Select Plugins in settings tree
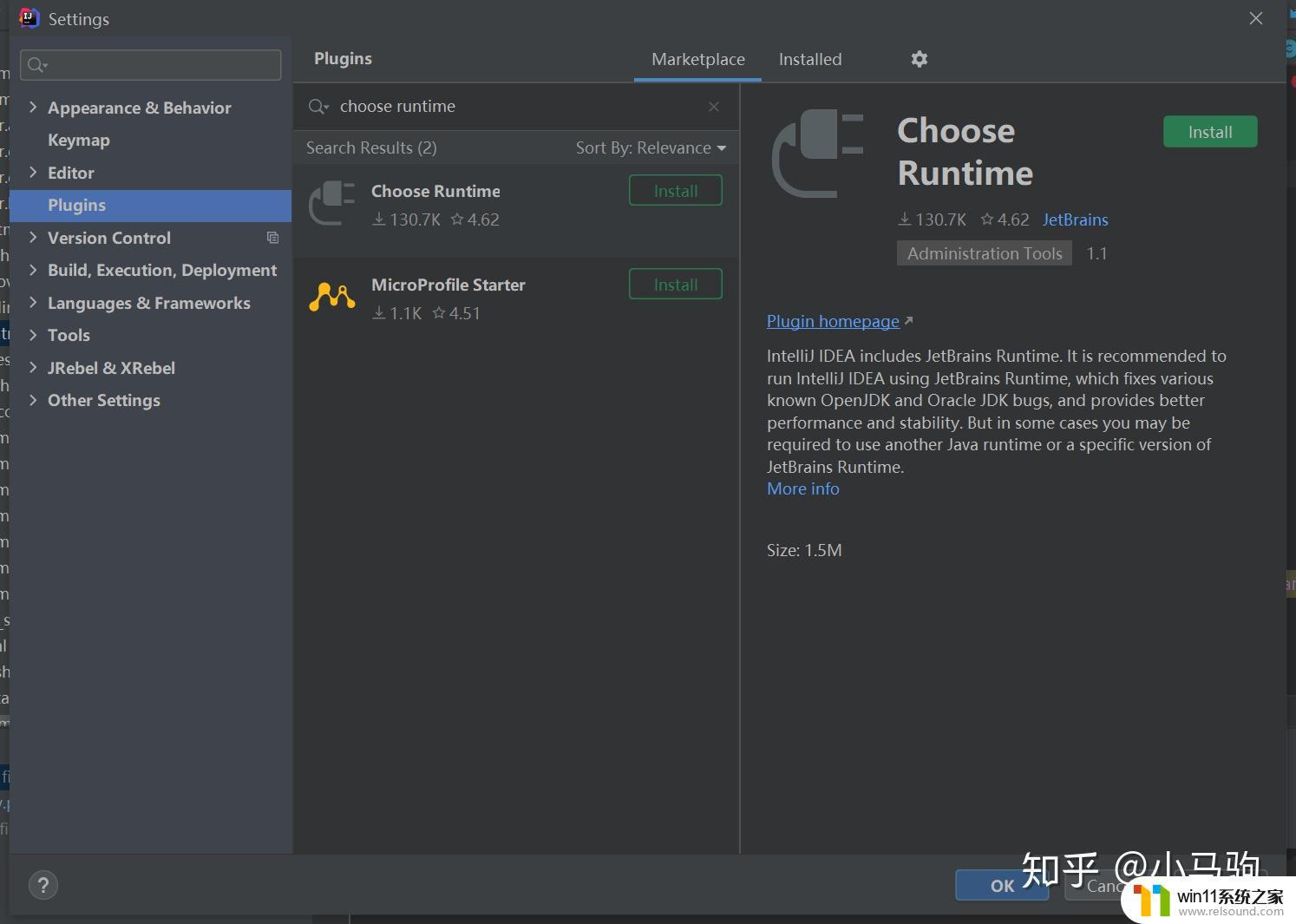This screenshot has height=924, width=1296. [151, 206]
